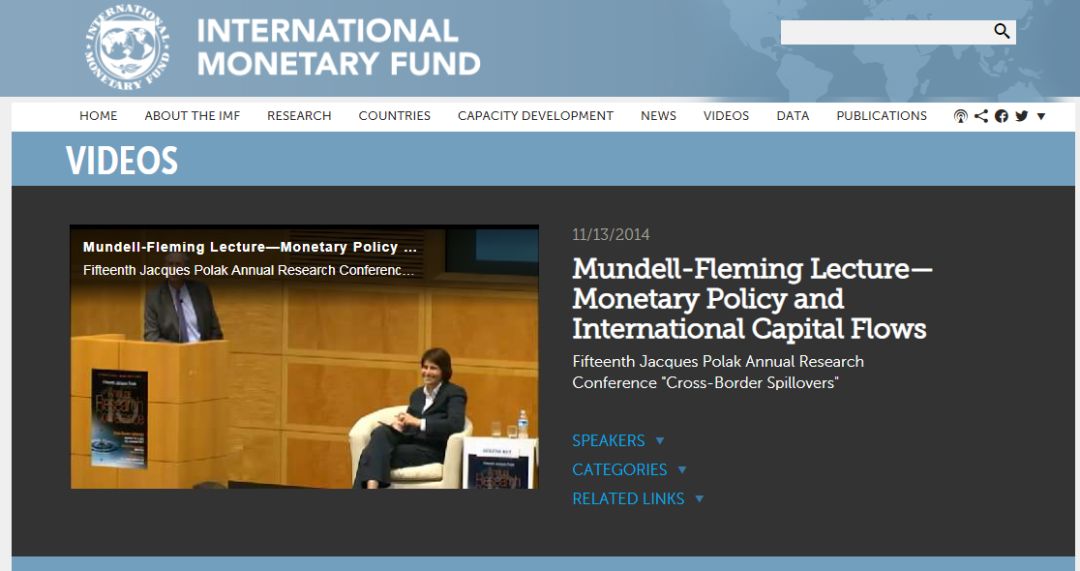
Task: Open the RESEARCH menu item
Action: click(x=299, y=116)
